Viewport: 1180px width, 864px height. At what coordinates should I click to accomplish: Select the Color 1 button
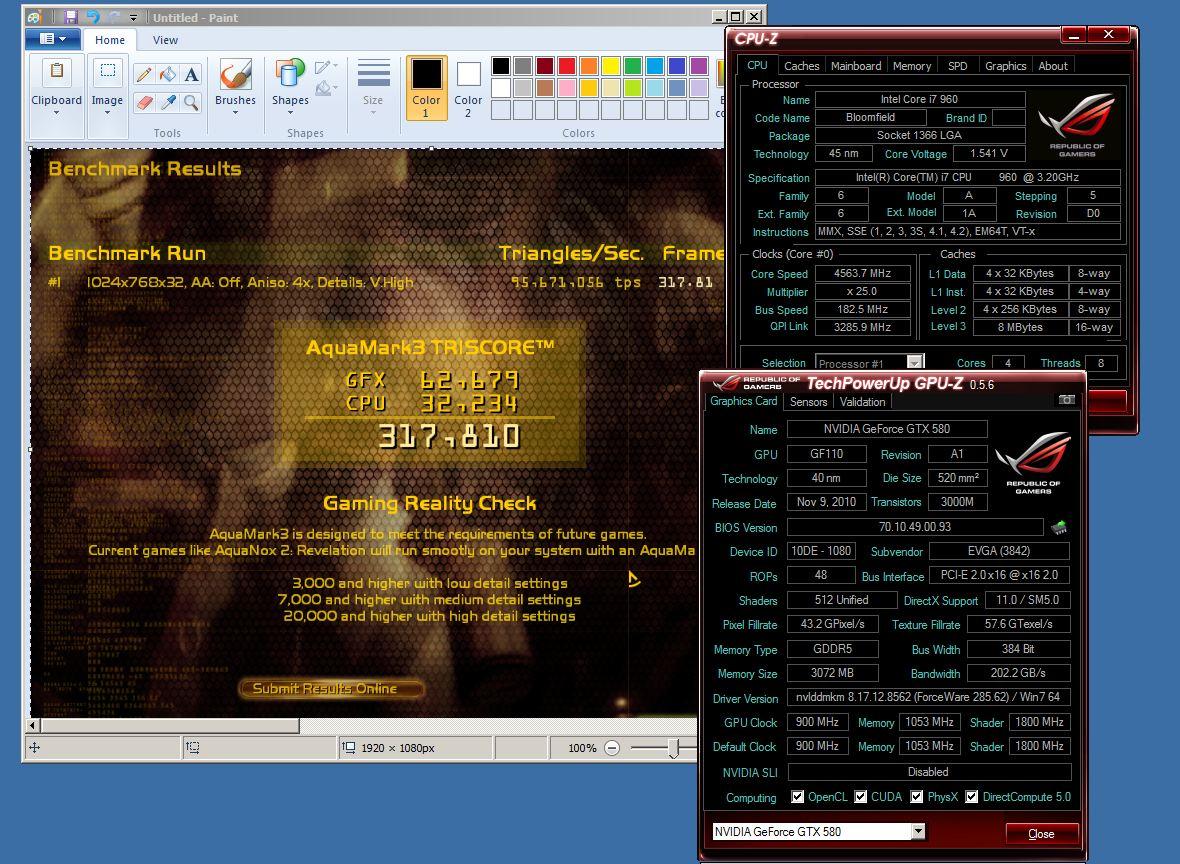tap(426, 87)
